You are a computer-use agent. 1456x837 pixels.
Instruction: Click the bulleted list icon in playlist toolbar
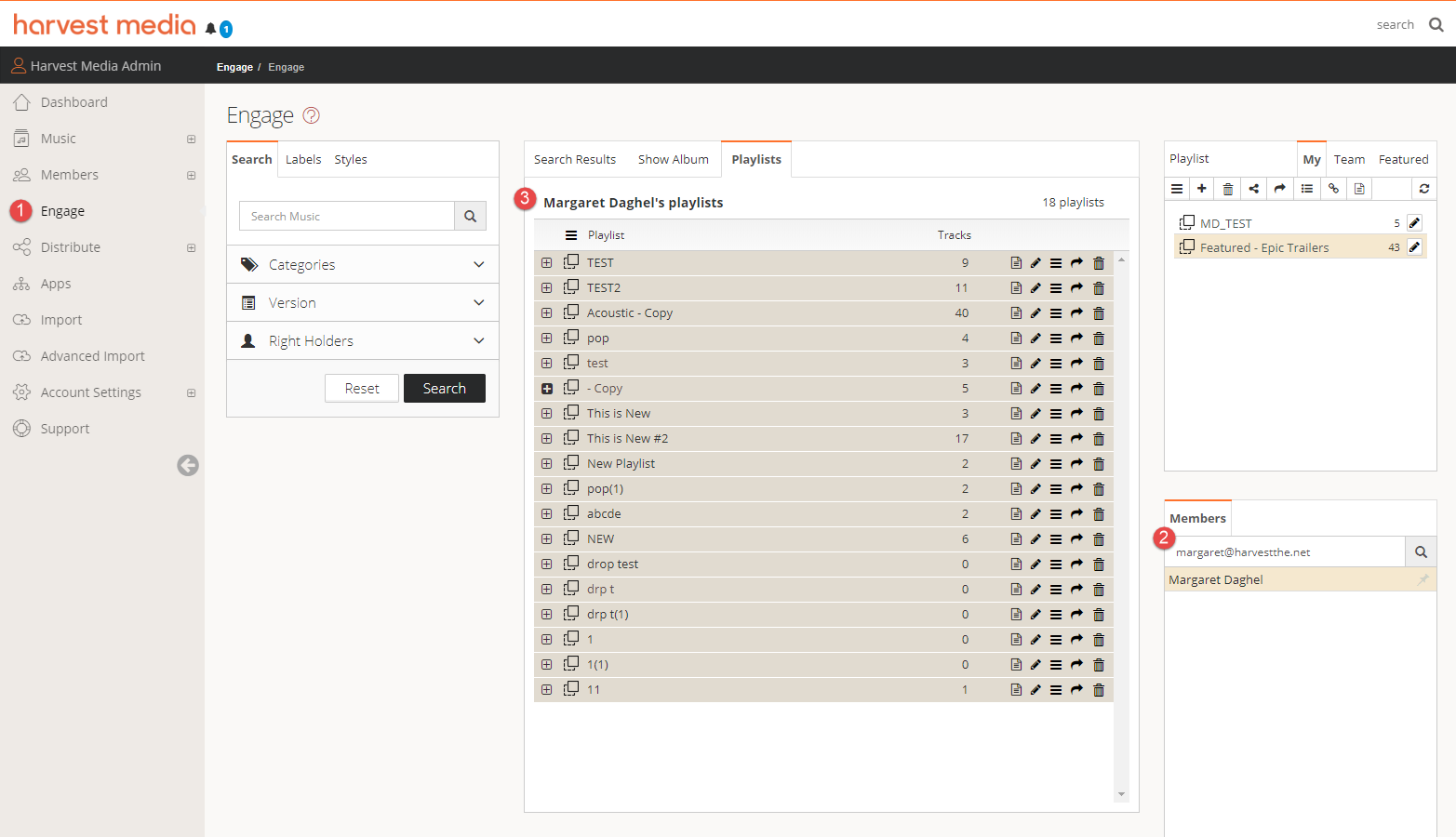[1307, 189]
